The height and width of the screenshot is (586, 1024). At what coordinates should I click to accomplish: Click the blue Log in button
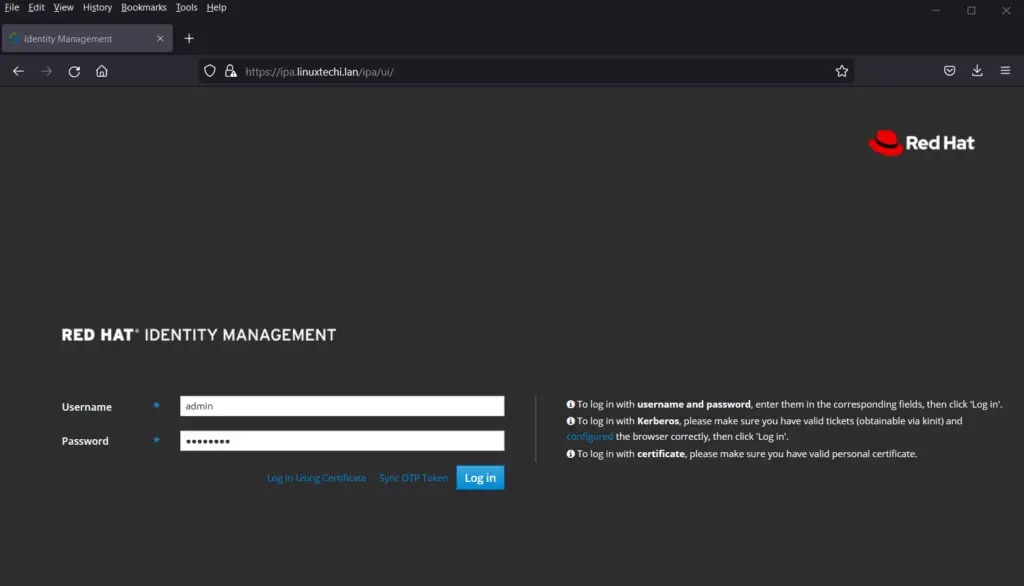pos(480,478)
